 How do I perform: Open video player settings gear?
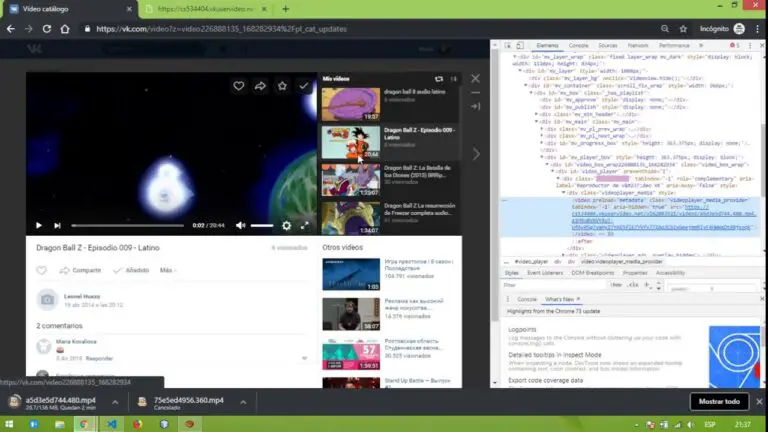pyautogui.click(x=287, y=225)
